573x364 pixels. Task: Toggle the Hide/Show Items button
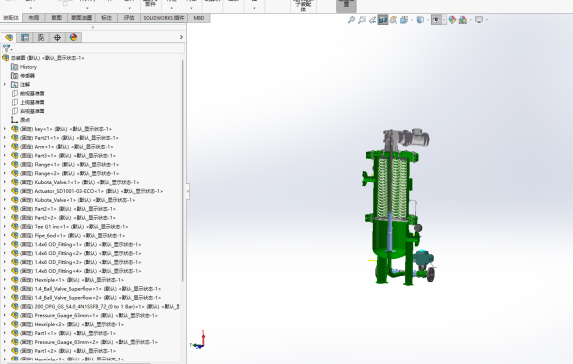(x=436, y=20)
